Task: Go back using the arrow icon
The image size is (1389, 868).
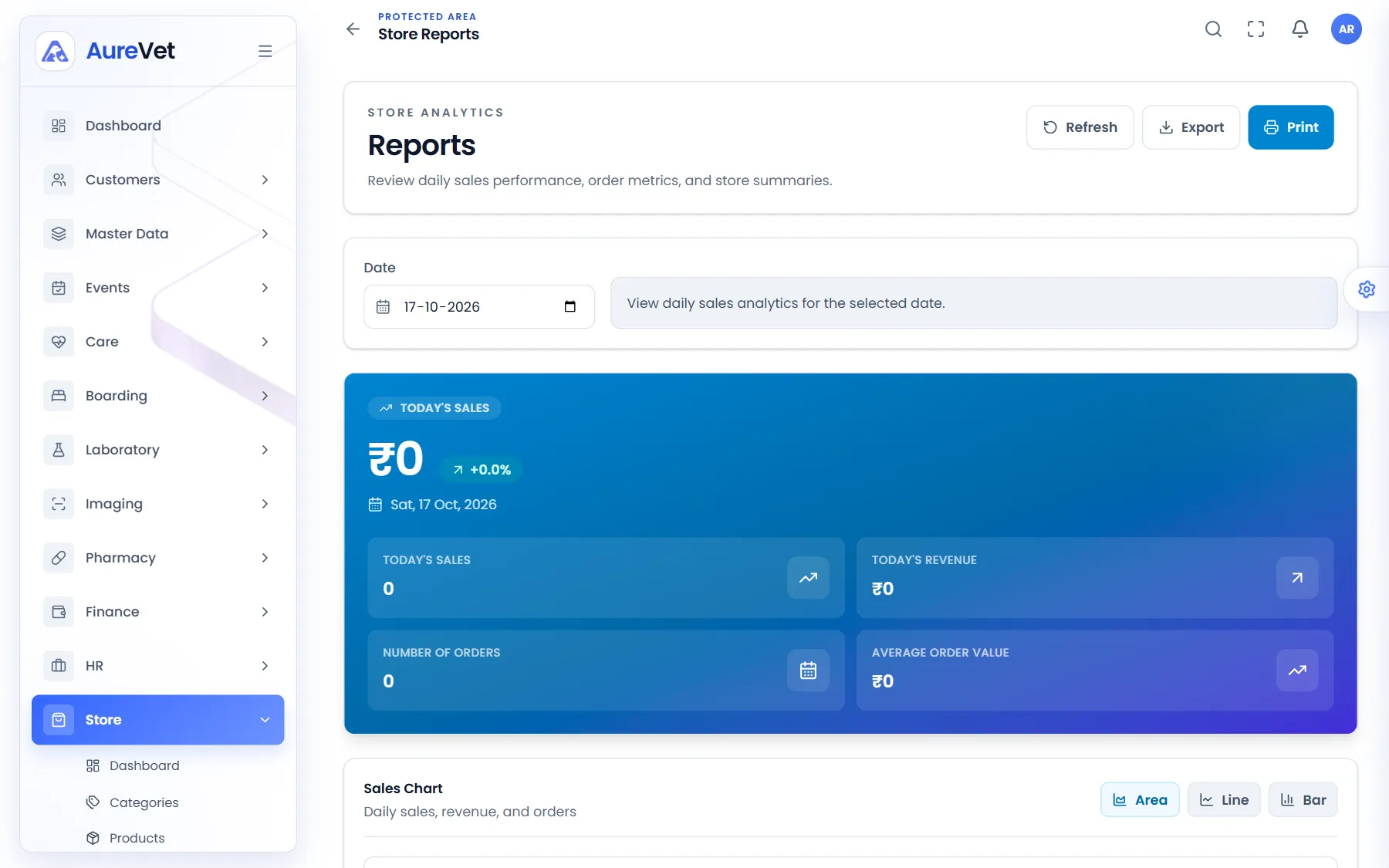Action: [x=353, y=29]
